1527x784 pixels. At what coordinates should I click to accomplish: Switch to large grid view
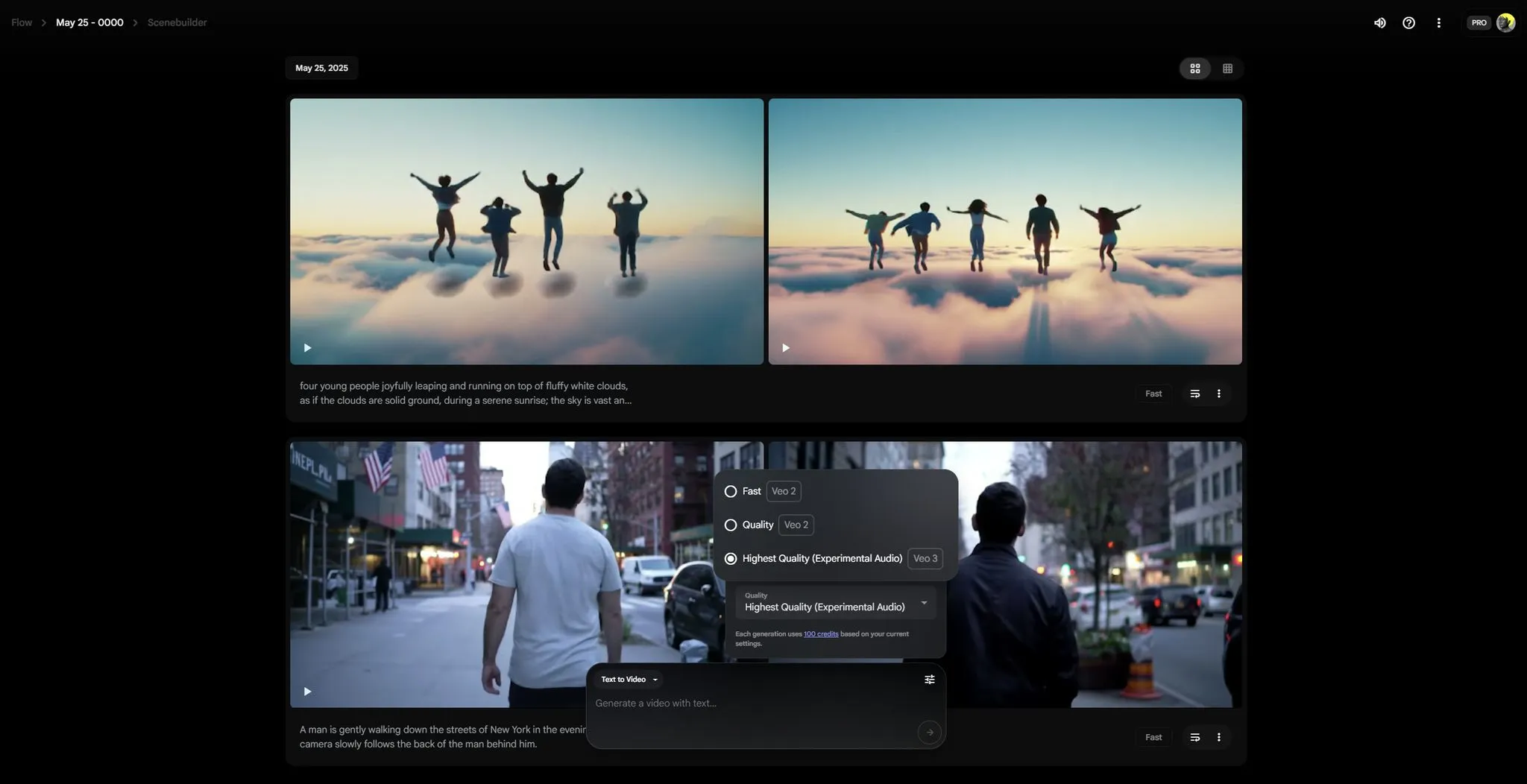coord(1195,69)
